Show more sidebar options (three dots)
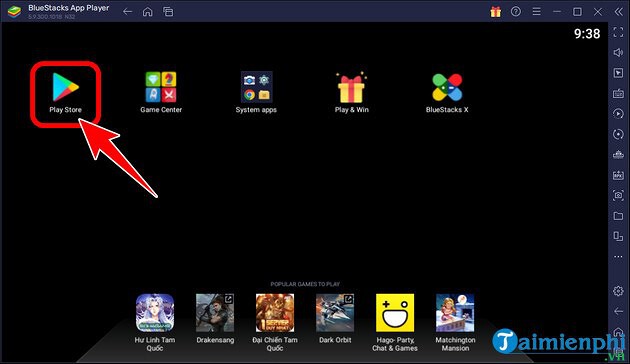 pyautogui.click(x=618, y=257)
